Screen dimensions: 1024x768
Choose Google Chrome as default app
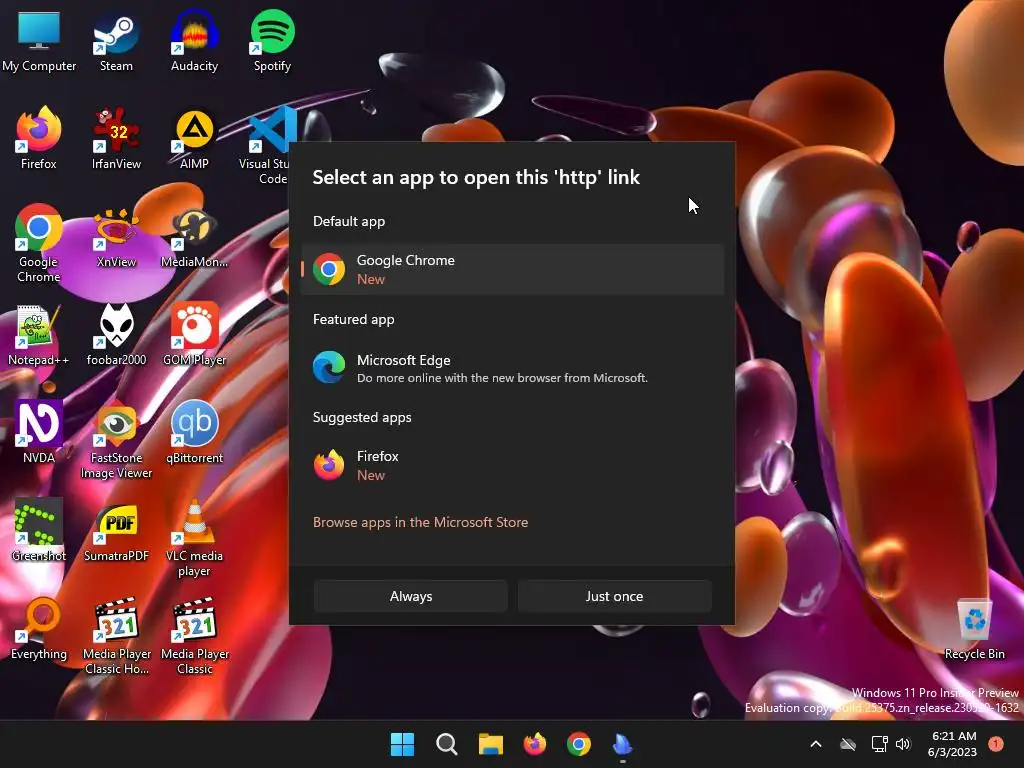[x=513, y=269]
